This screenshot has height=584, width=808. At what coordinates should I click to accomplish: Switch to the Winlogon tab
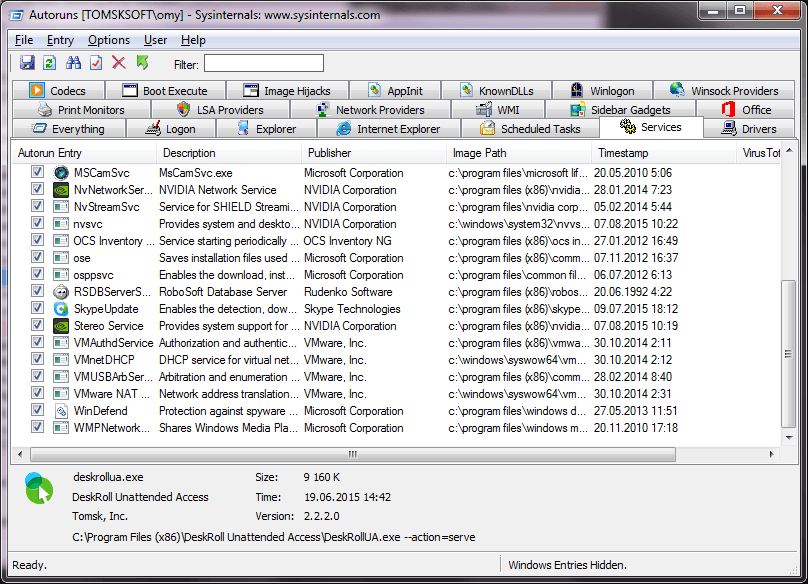pos(603,91)
